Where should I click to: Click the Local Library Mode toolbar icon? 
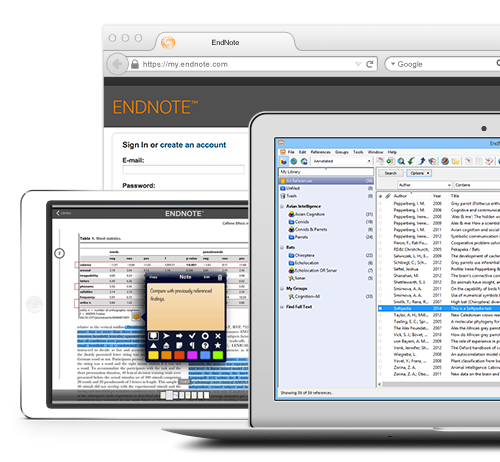[283, 161]
